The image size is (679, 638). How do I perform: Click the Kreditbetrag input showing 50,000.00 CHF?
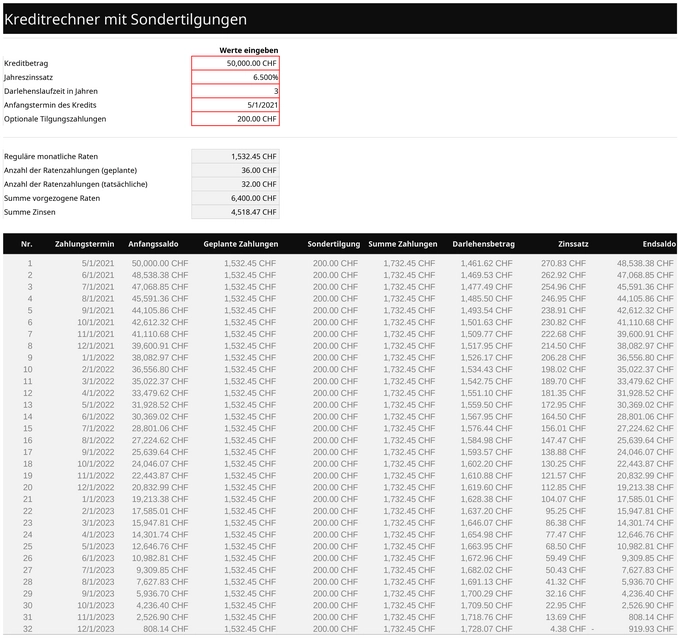pos(235,63)
